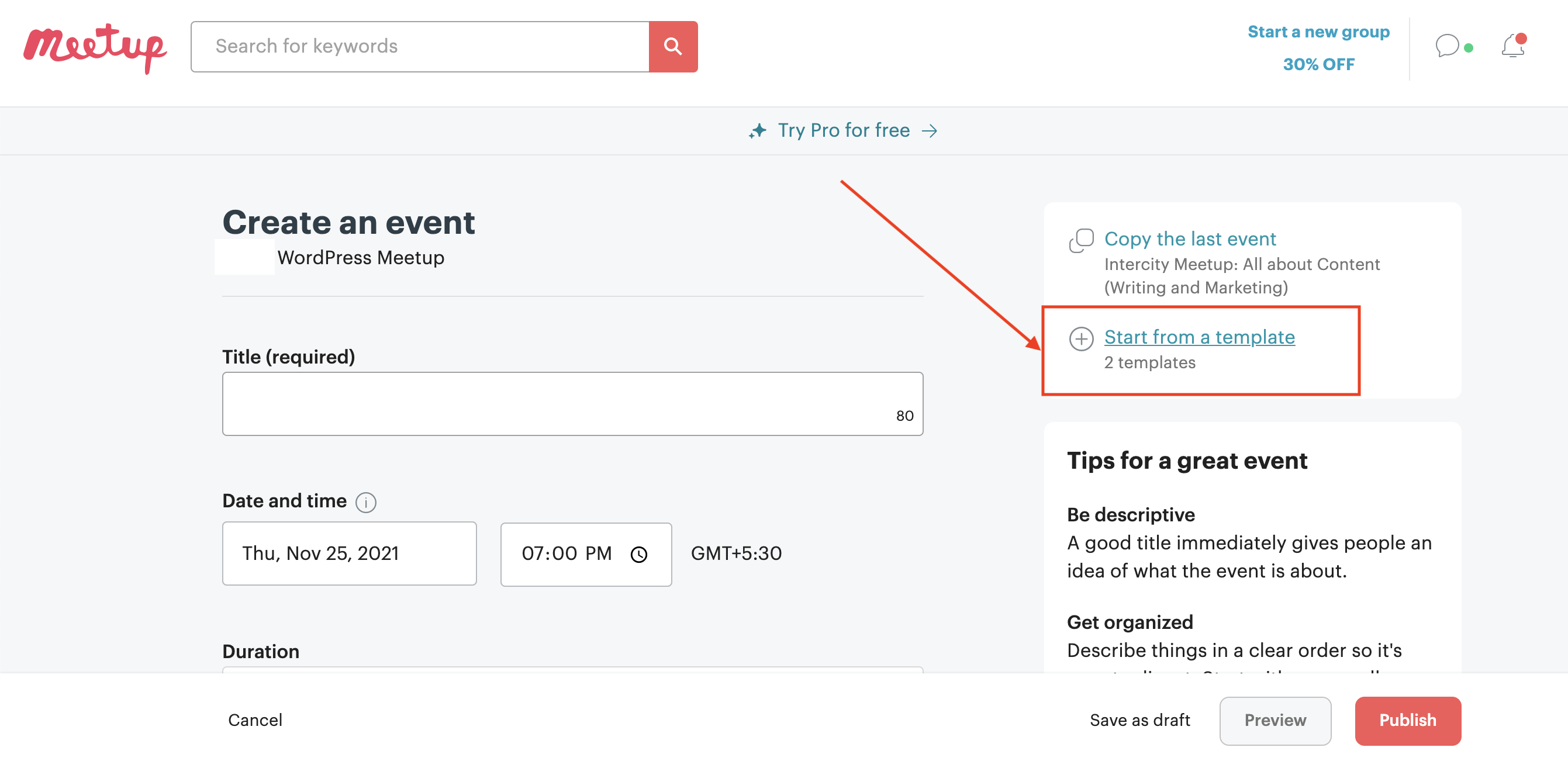Image resolution: width=1568 pixels, height=768 pixels.
Task: Click the GMT+5:30 timezone text
Action: click(x=736, y=553)
